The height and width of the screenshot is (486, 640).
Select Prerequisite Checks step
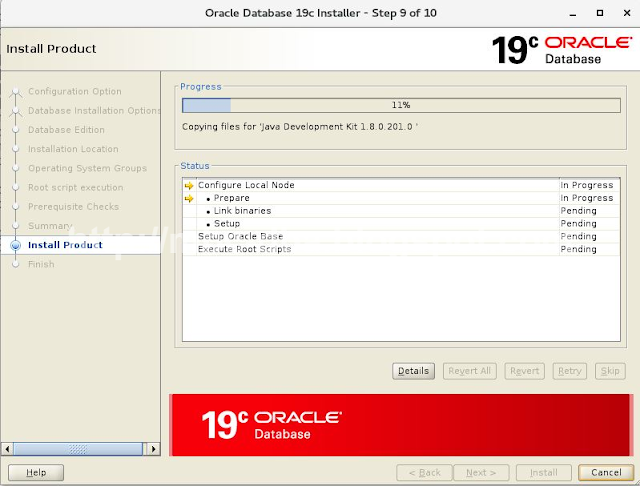(73, 206)
